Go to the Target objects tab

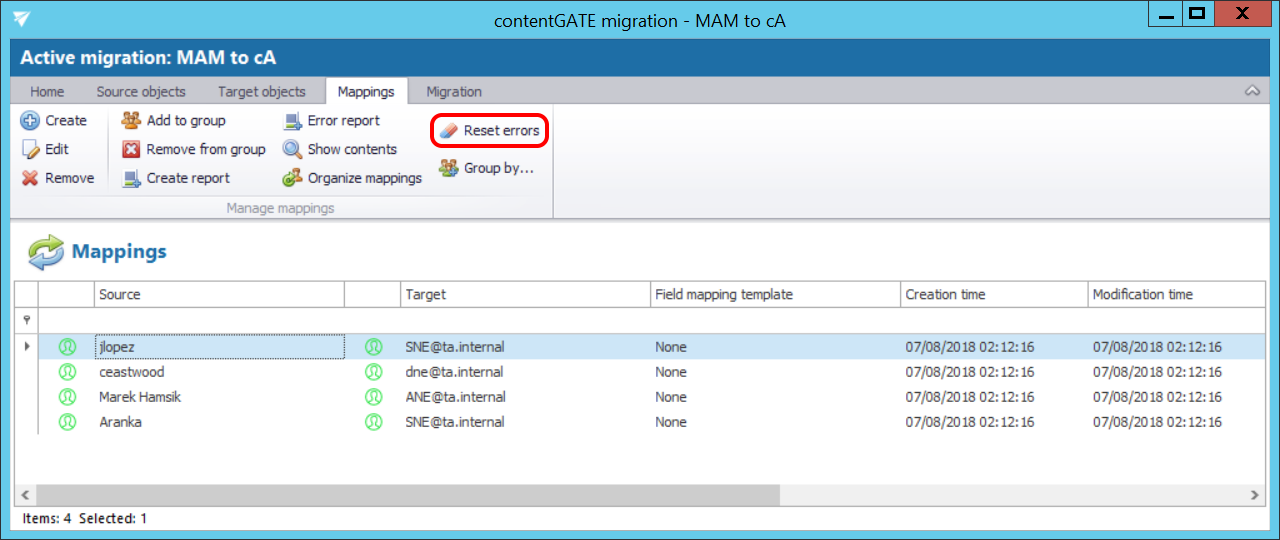coord(262,91)
